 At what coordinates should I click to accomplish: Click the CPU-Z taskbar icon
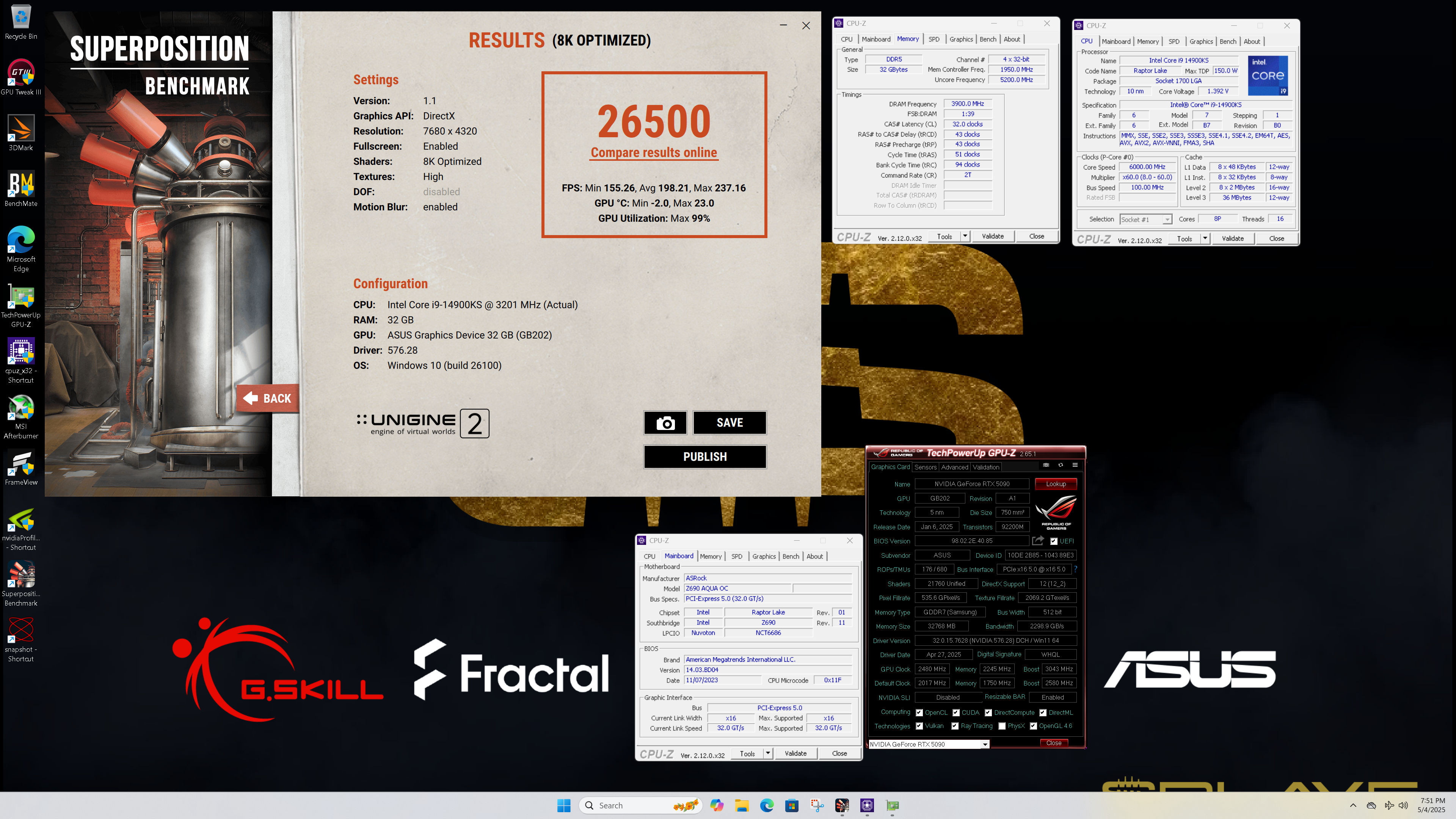coord(867,805)
